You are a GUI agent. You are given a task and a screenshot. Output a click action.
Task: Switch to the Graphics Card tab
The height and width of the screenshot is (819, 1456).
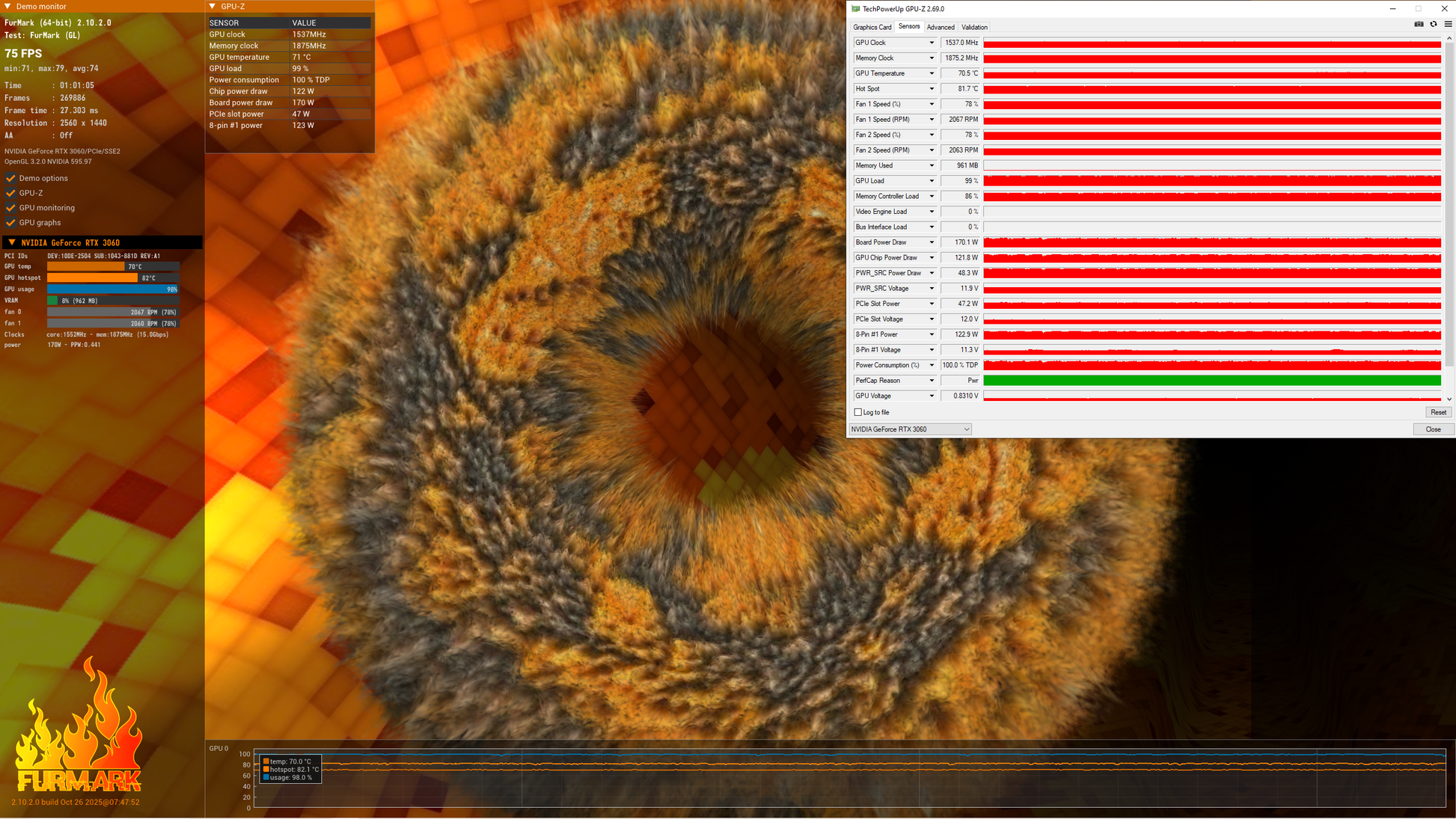click(x=872, y=27)
